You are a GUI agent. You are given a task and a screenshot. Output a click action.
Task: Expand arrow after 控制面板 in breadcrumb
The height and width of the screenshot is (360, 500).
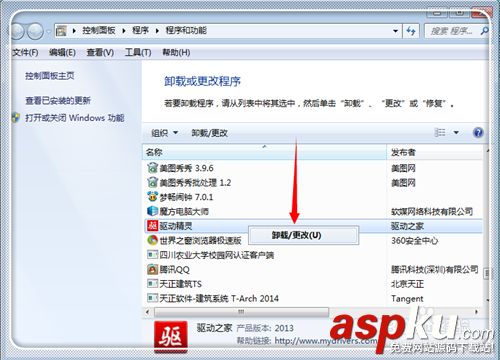point(124,31)
